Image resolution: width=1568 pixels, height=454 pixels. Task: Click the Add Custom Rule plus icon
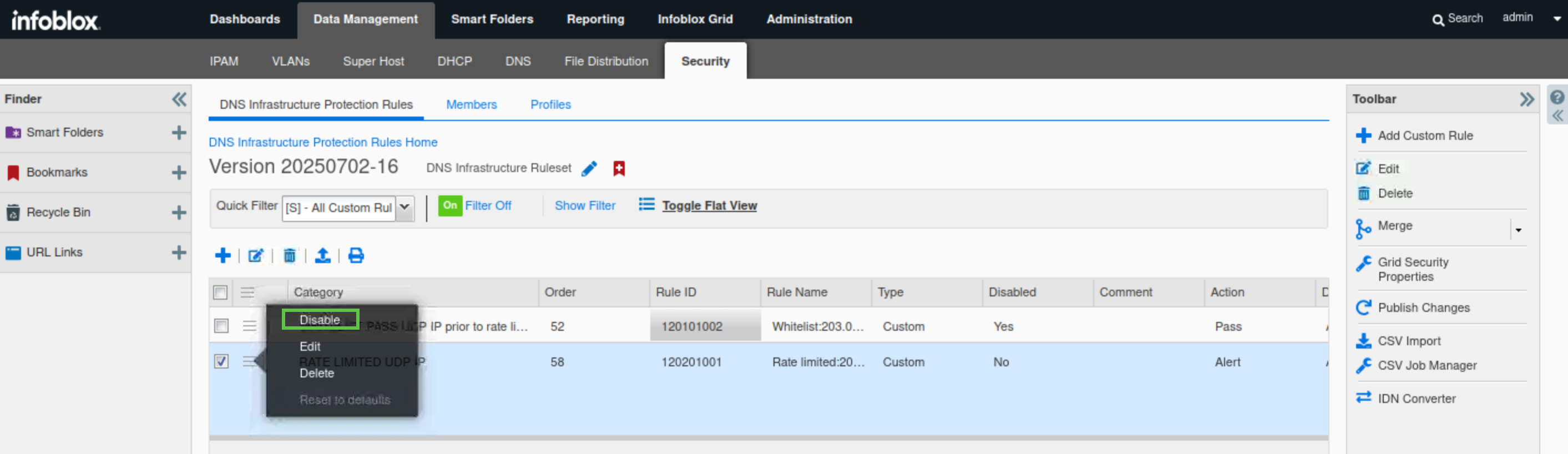click(x=1363, y=136)
